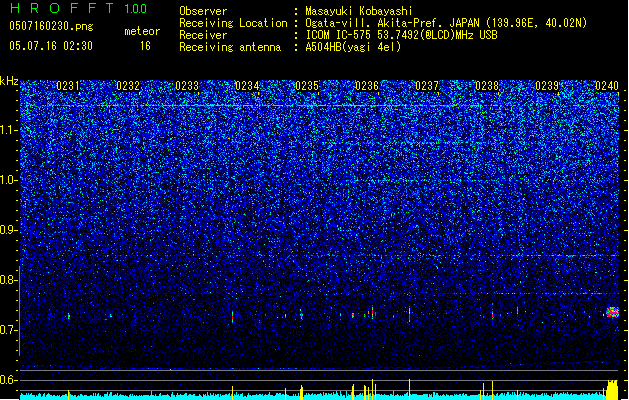
Task: Select the Ogata-vill. Akita-Pref. JAPAN location text
Action: pos(446,23)
